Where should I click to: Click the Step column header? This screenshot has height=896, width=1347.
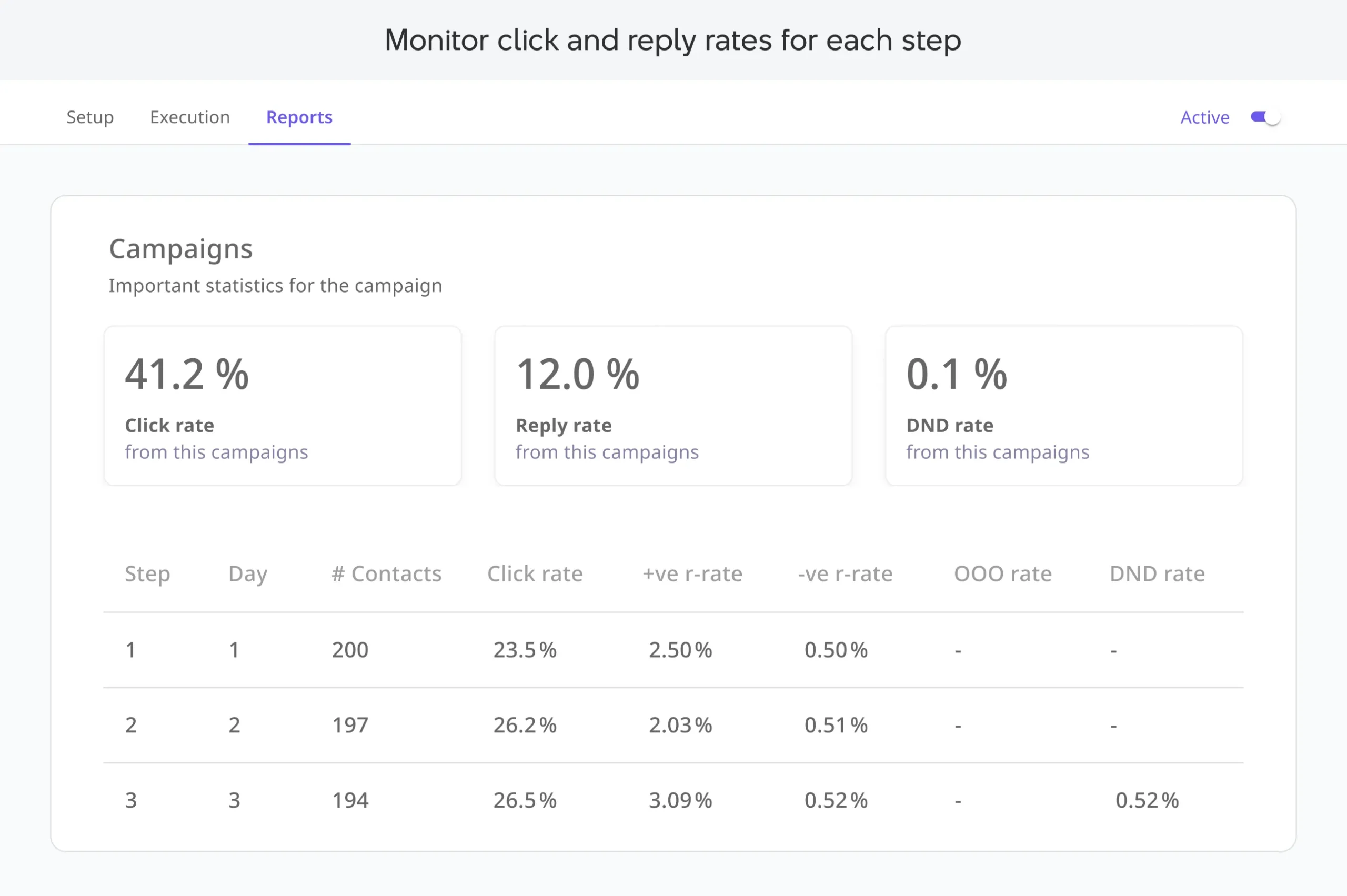click(x=147, y=573)
